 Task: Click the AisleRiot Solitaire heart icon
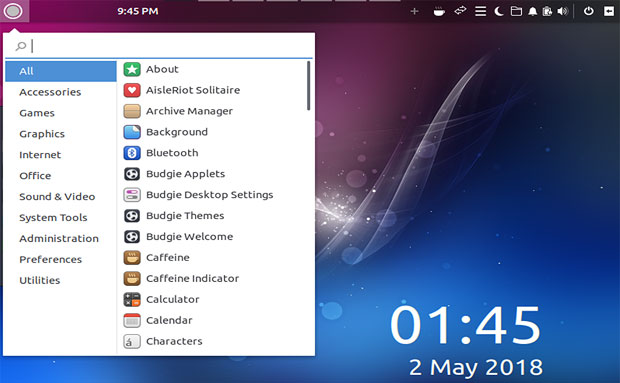(132, 90)
